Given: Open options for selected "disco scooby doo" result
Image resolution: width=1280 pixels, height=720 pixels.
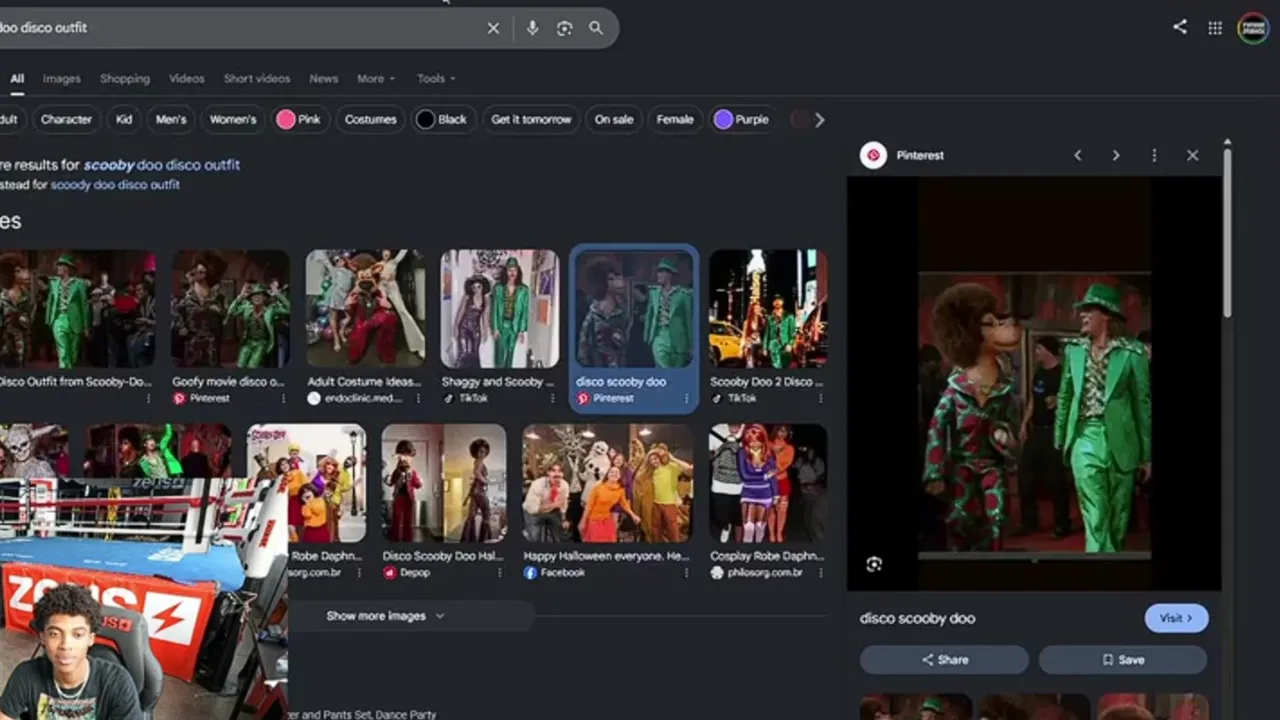Looking at the screenshot, I should pos(686,398).
